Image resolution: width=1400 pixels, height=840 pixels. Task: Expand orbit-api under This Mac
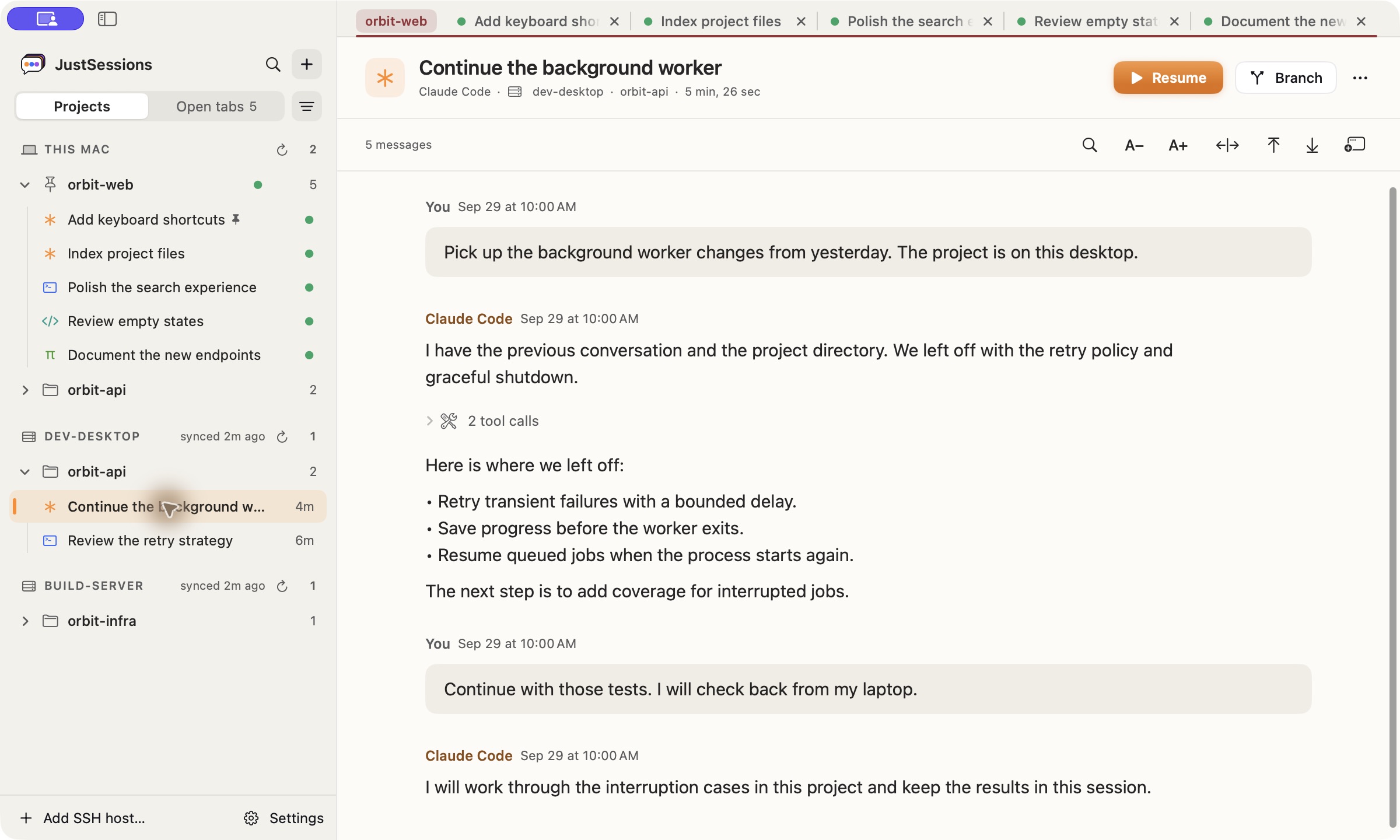click(x=24, y=390)
